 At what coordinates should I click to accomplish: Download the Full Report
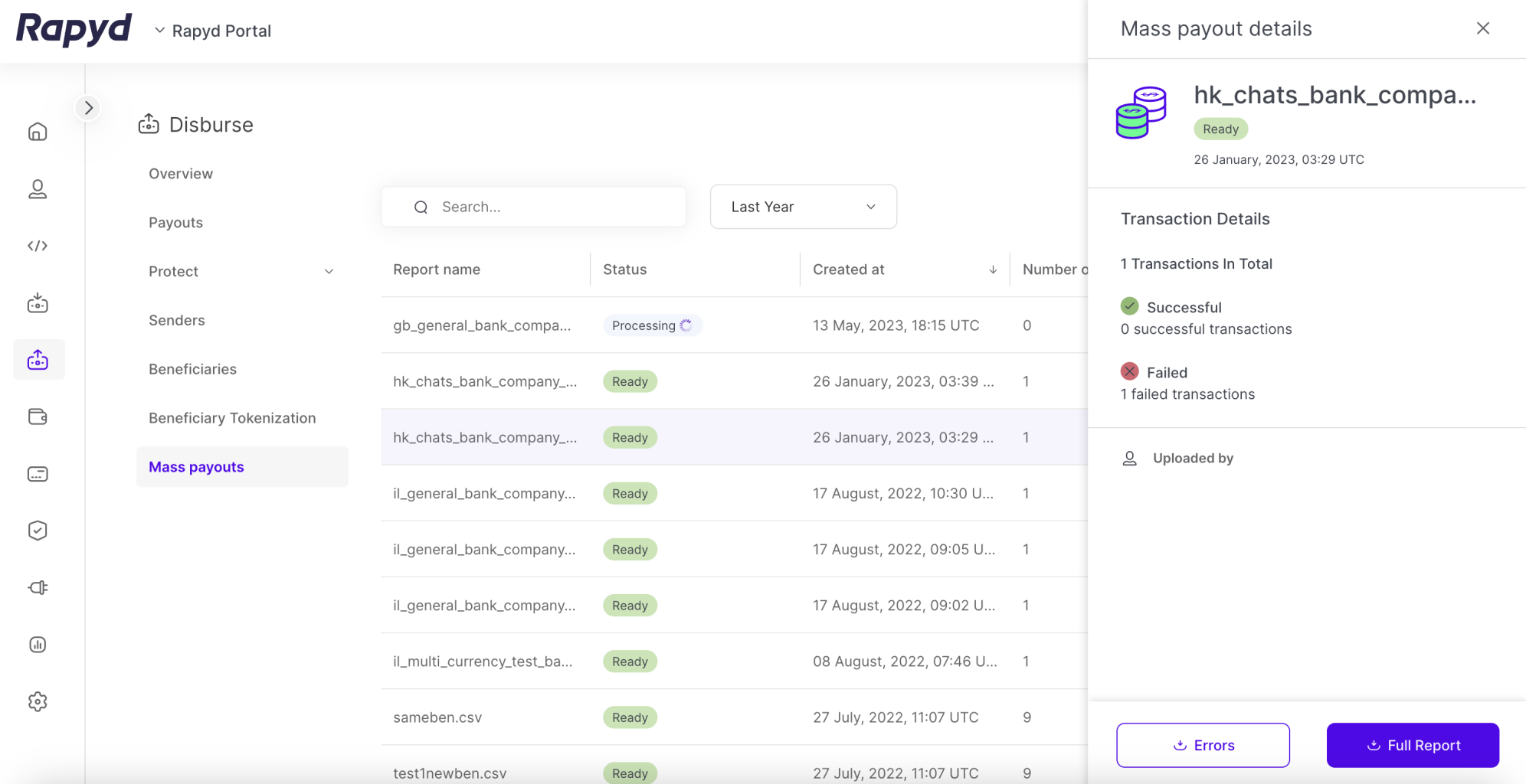(x=1413, y=745)
